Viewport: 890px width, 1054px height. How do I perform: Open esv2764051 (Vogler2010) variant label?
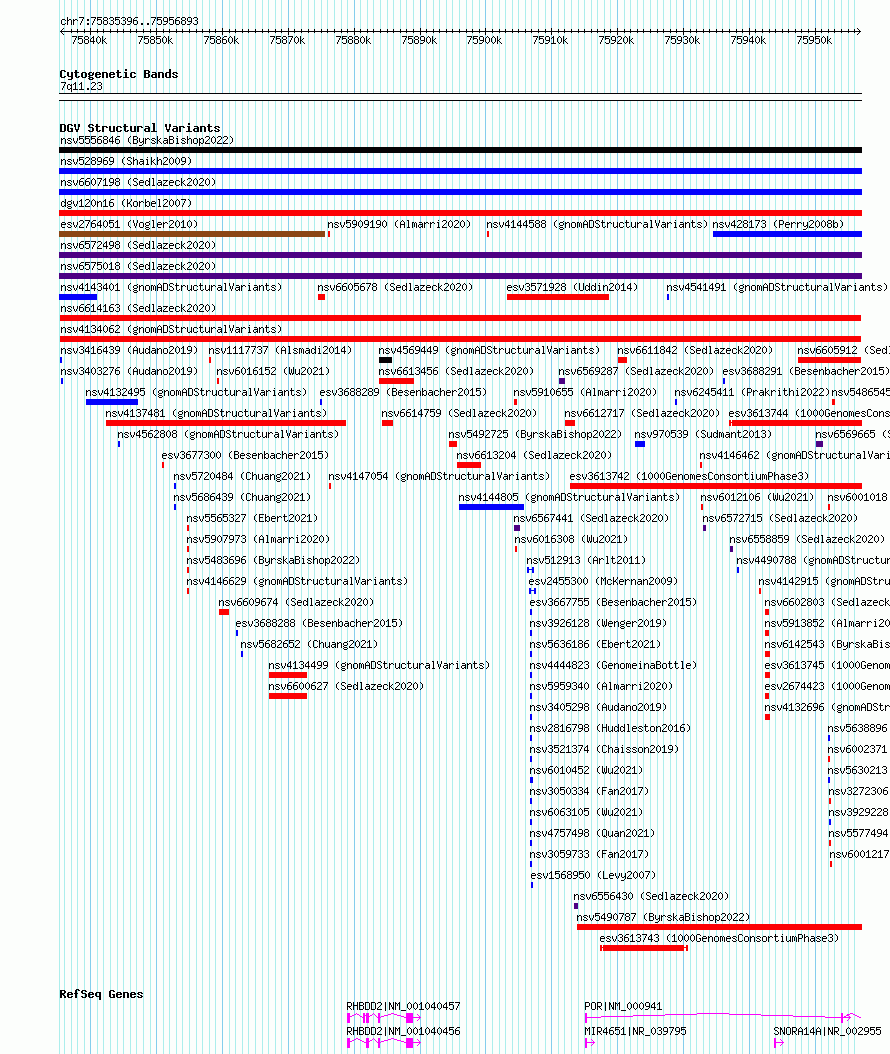coord(129,225)
